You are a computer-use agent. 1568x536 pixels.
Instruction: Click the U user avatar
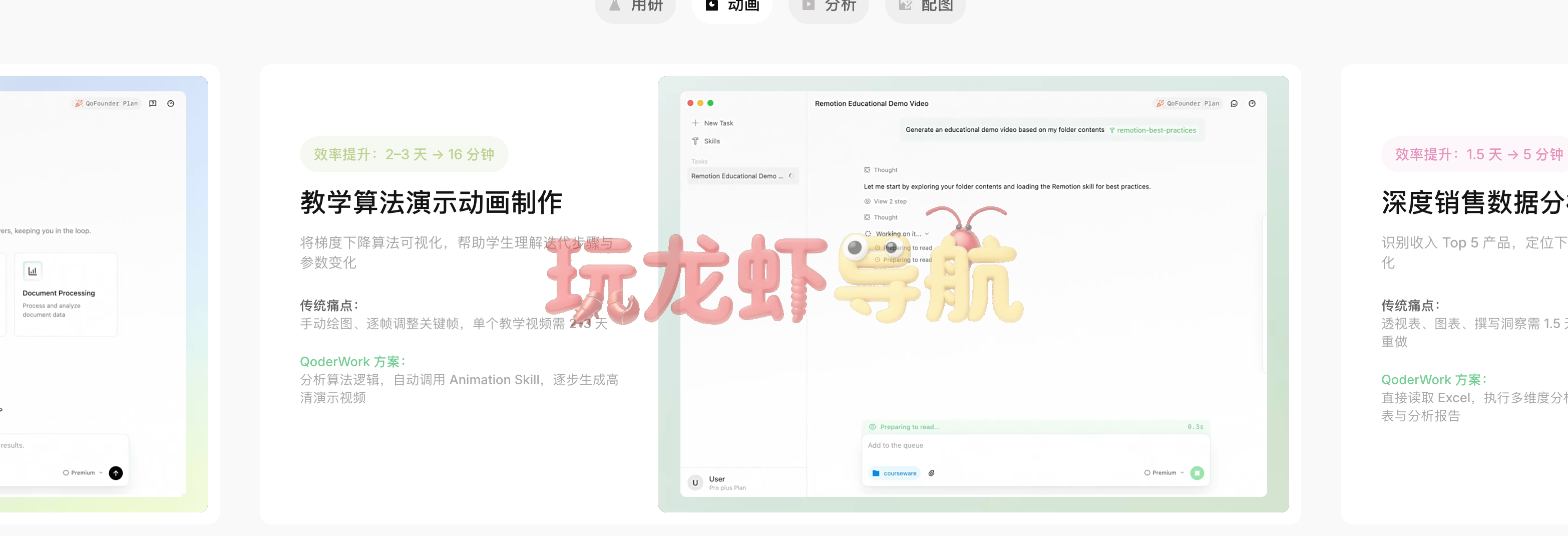[x=695, y=483]
